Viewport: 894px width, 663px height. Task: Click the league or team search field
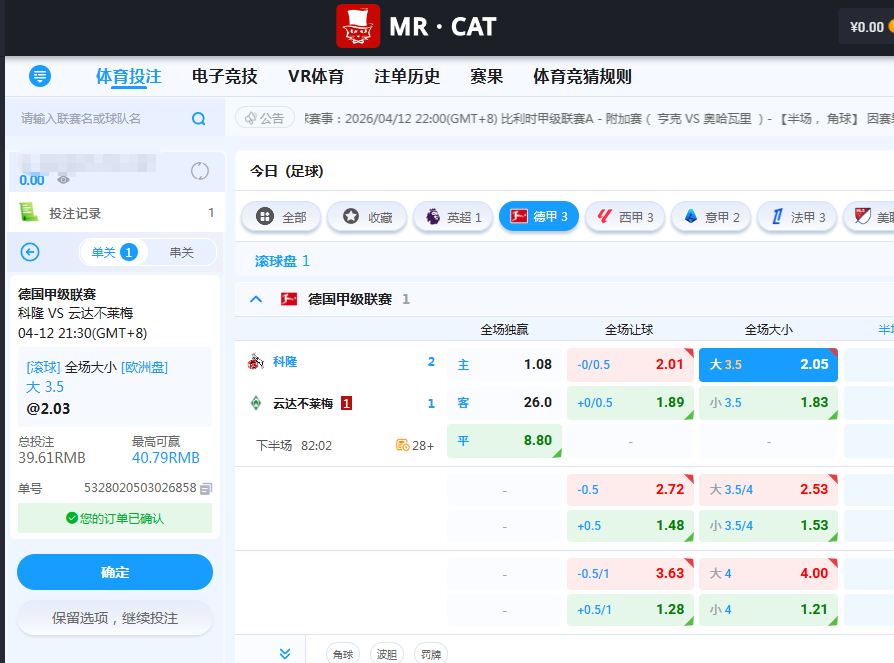[100, 119]
